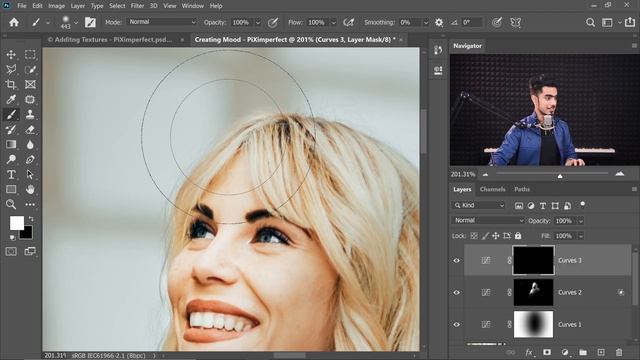Select the Pen tool
This screenshot has height=360, width=640.
tap(30, 159)
